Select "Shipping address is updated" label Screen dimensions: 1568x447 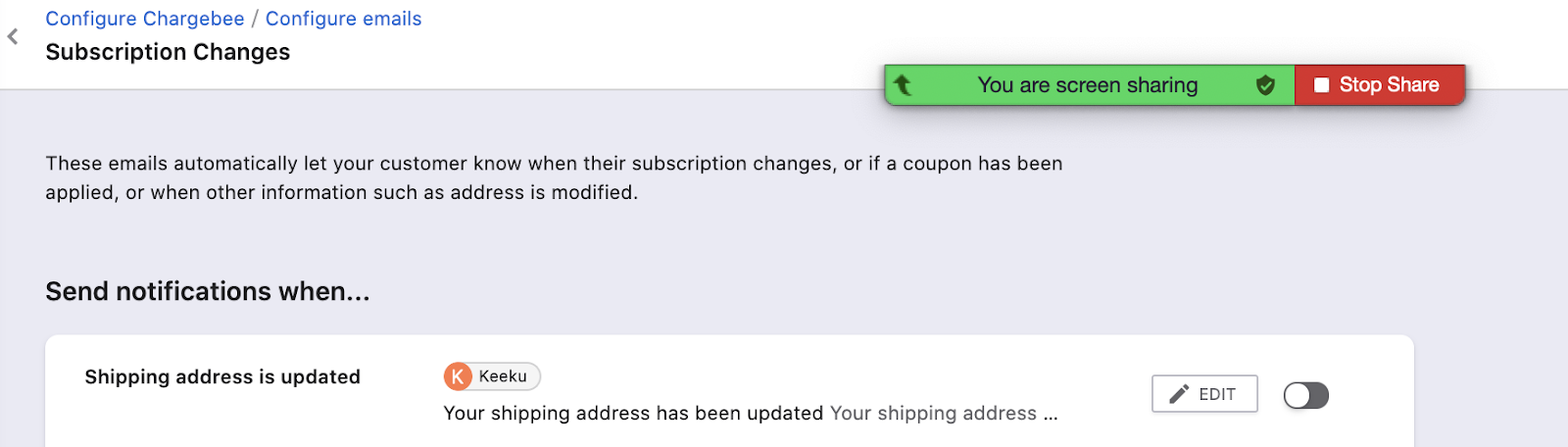click(222, 377)
